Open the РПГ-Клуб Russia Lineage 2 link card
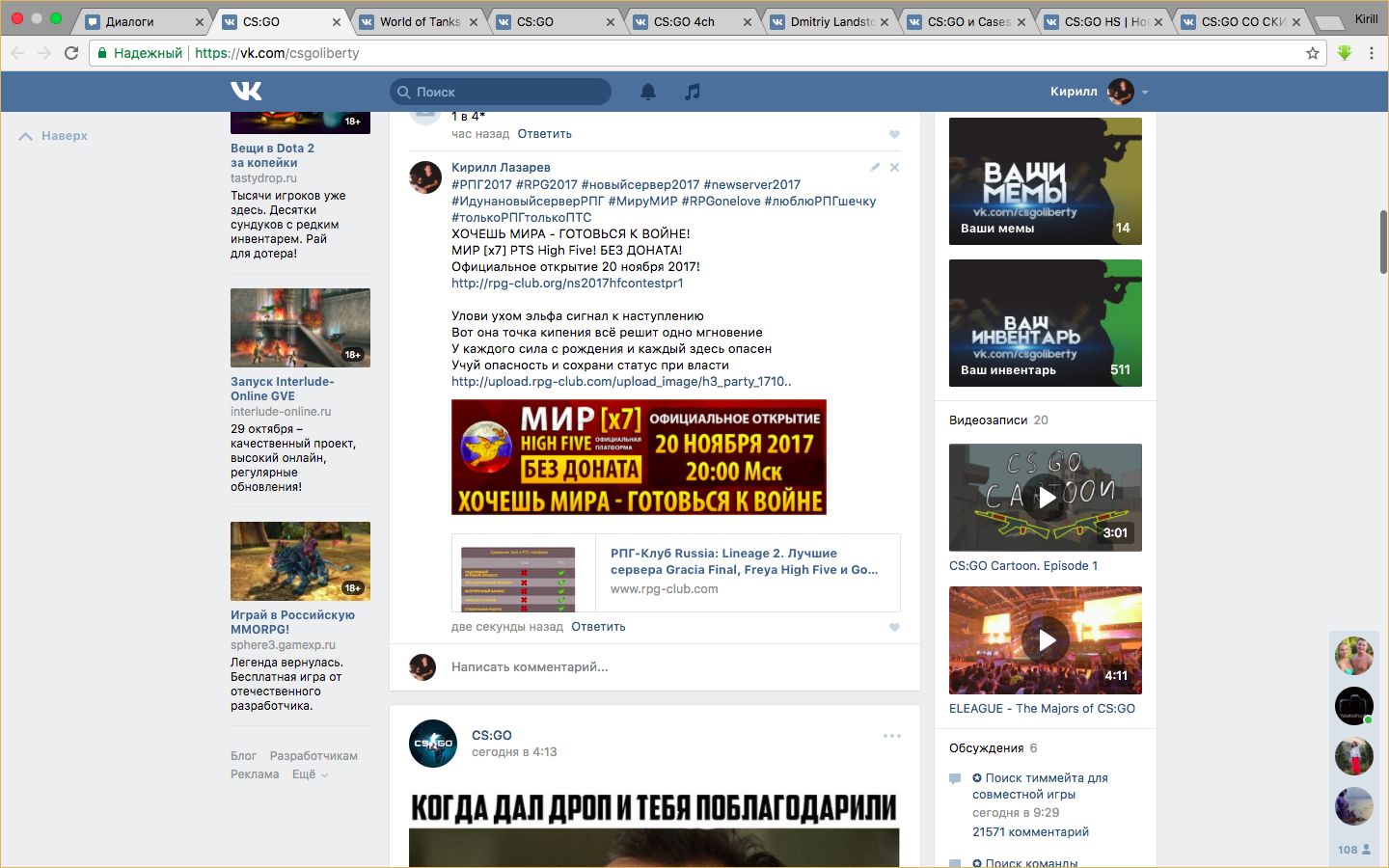 [675, 573]
